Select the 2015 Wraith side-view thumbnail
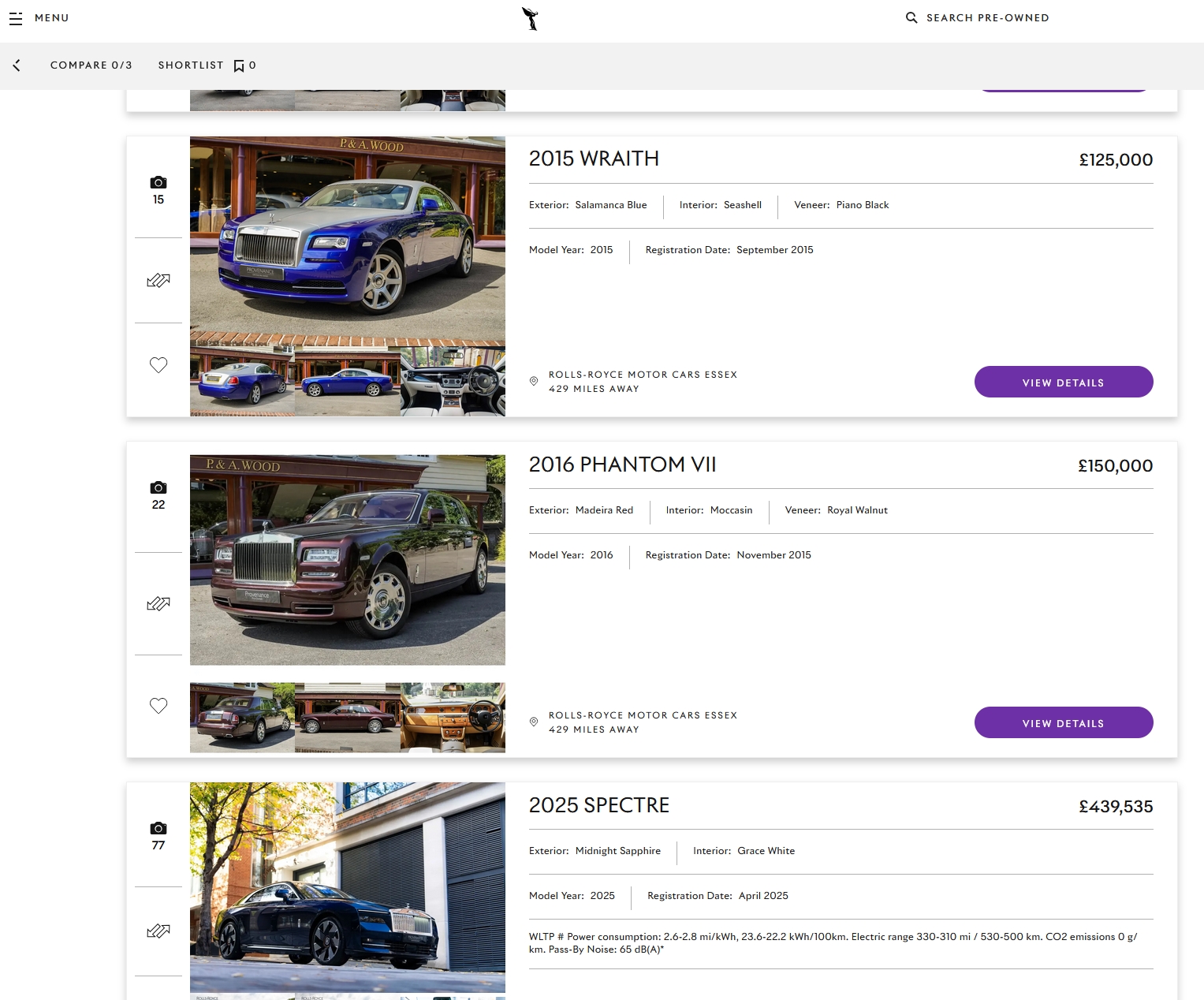 tap(348, 382)
